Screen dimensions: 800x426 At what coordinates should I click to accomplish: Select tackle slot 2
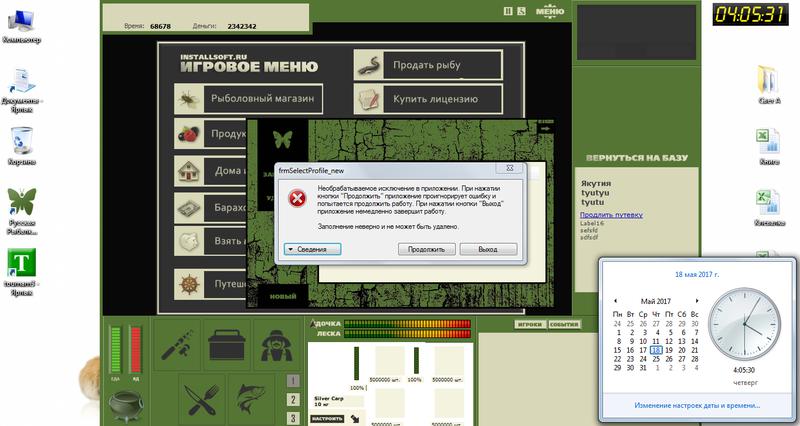[293, 399]
